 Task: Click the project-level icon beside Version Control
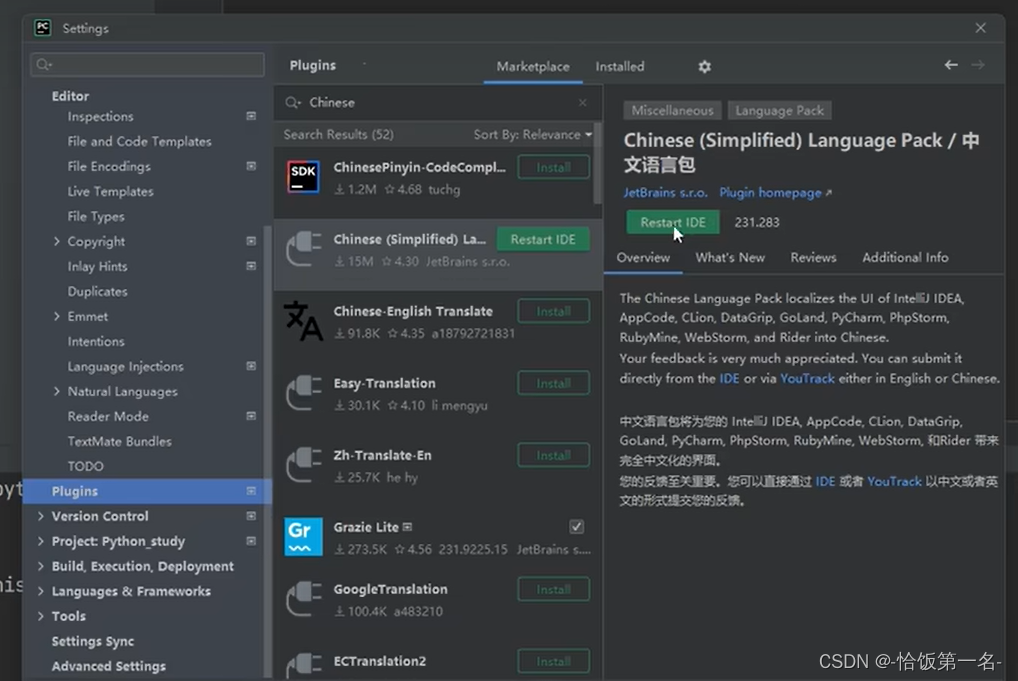pos(251,516)
